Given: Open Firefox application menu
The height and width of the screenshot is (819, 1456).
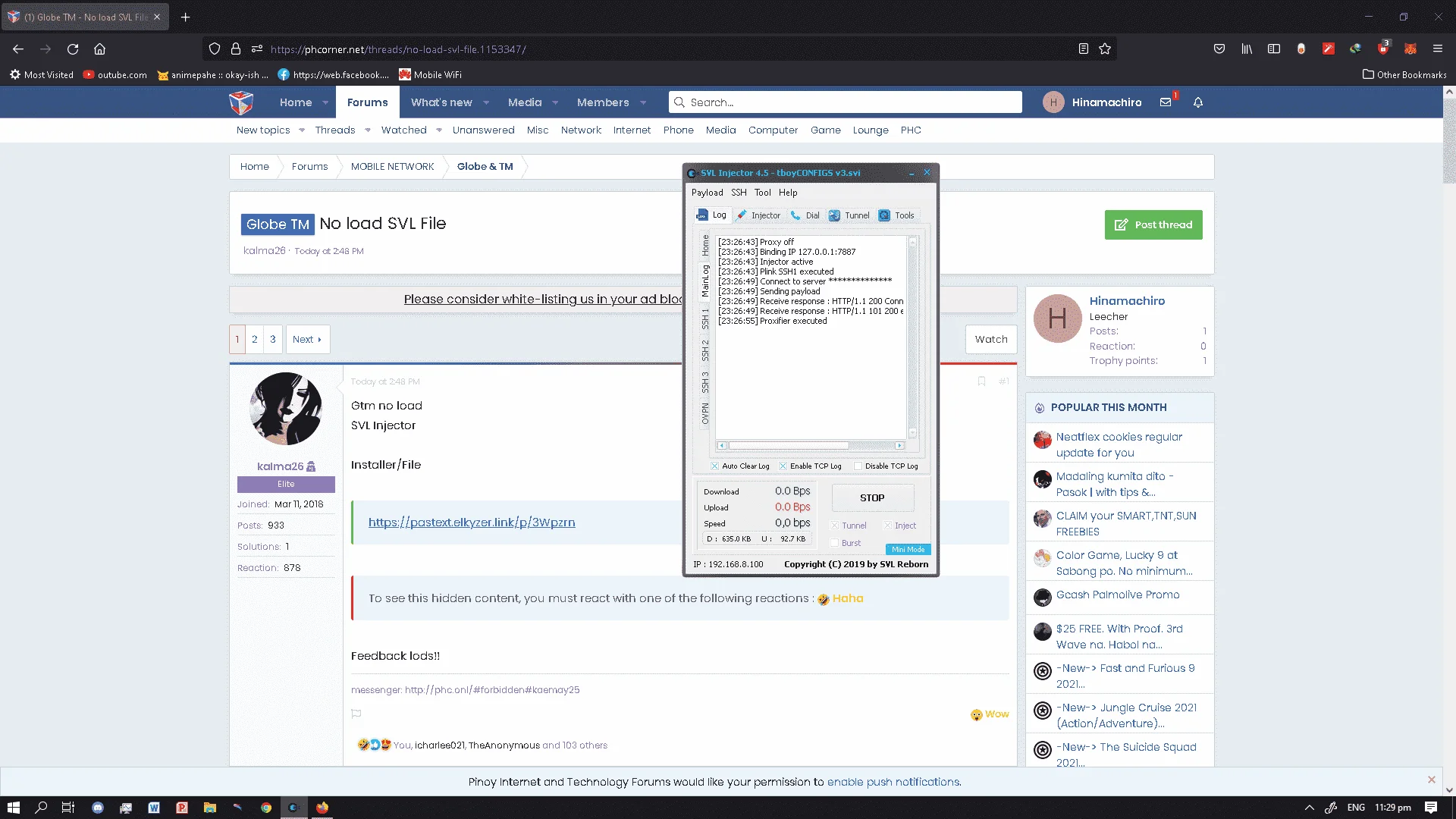Looking at the screenshot, I should coord(1438,49).
